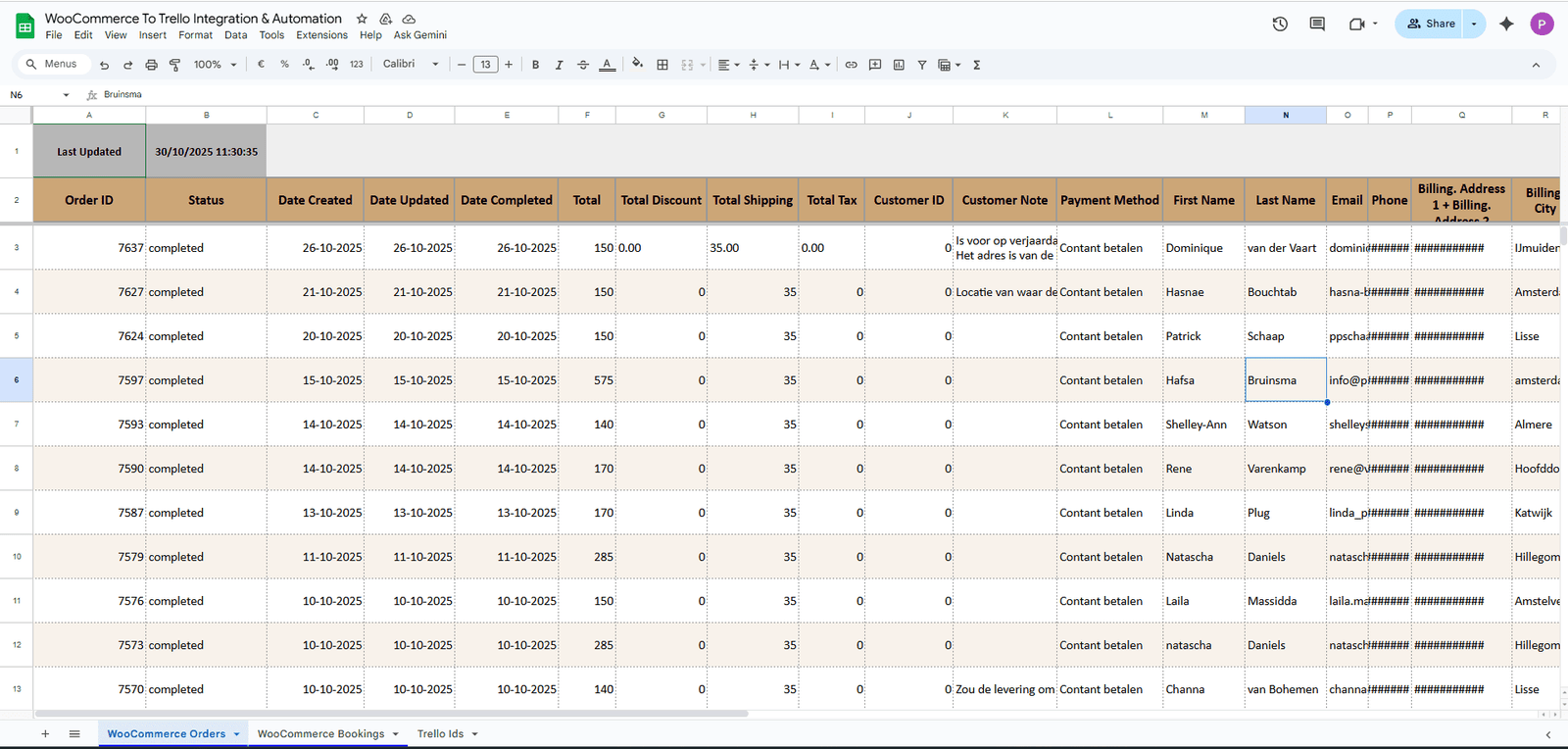1568x749 pixels.
Task: Increase font size plus button
Action: coord(509,65)
